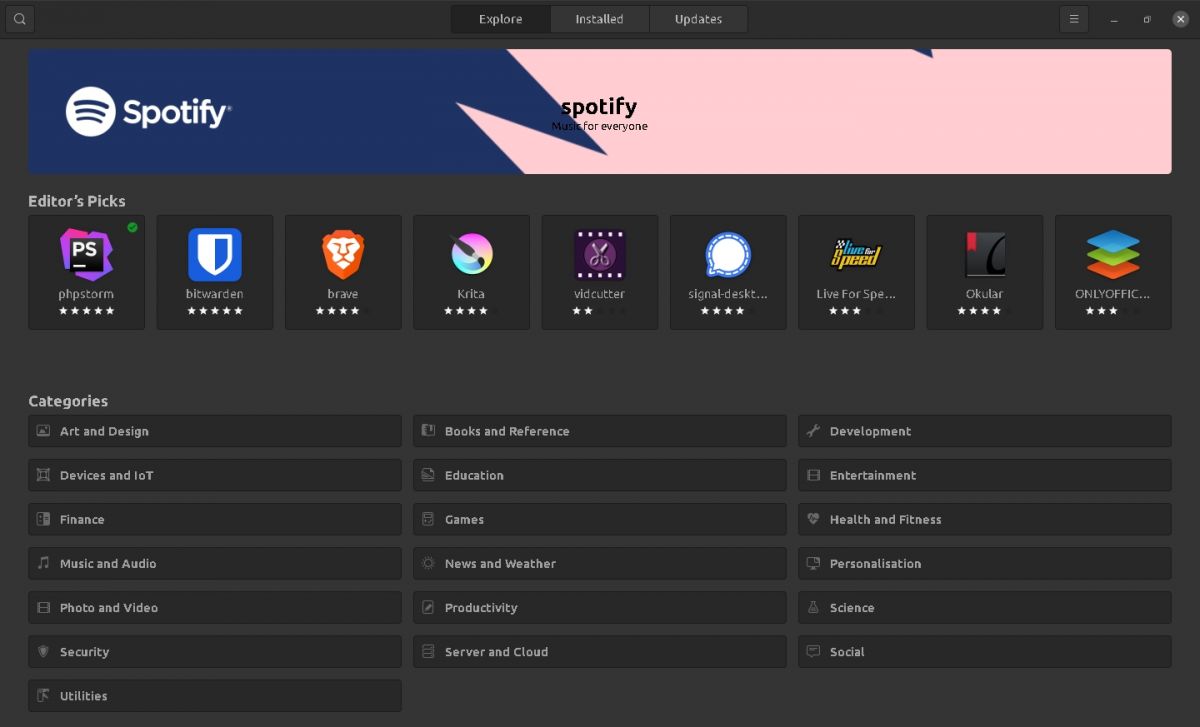Screen dimensions: 1200x727
Task: Open the vidcutter scissors icon
Action: pyautogui.click(x=600, y=254)
